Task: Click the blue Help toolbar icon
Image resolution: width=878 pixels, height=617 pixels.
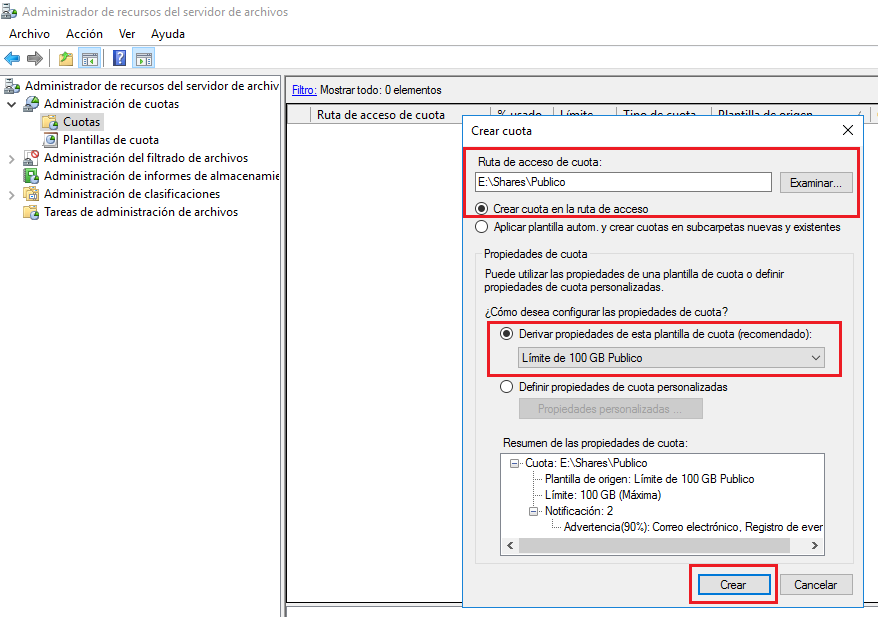Action: [120, 58]
